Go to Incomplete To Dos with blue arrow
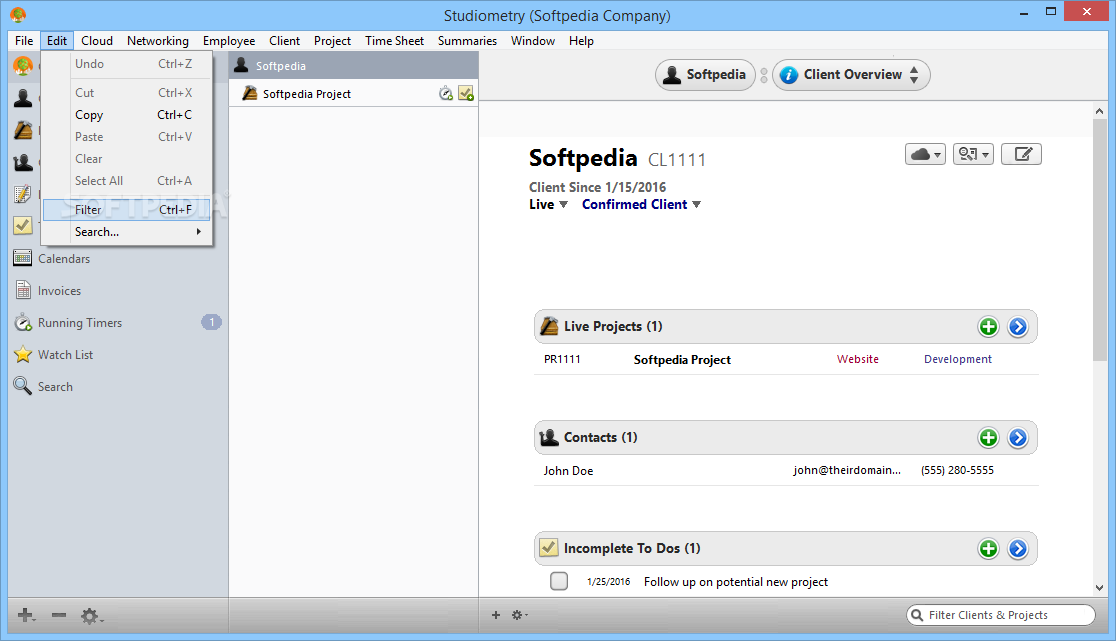This screenshot has height=641, width=1116. click(1018, 549)
